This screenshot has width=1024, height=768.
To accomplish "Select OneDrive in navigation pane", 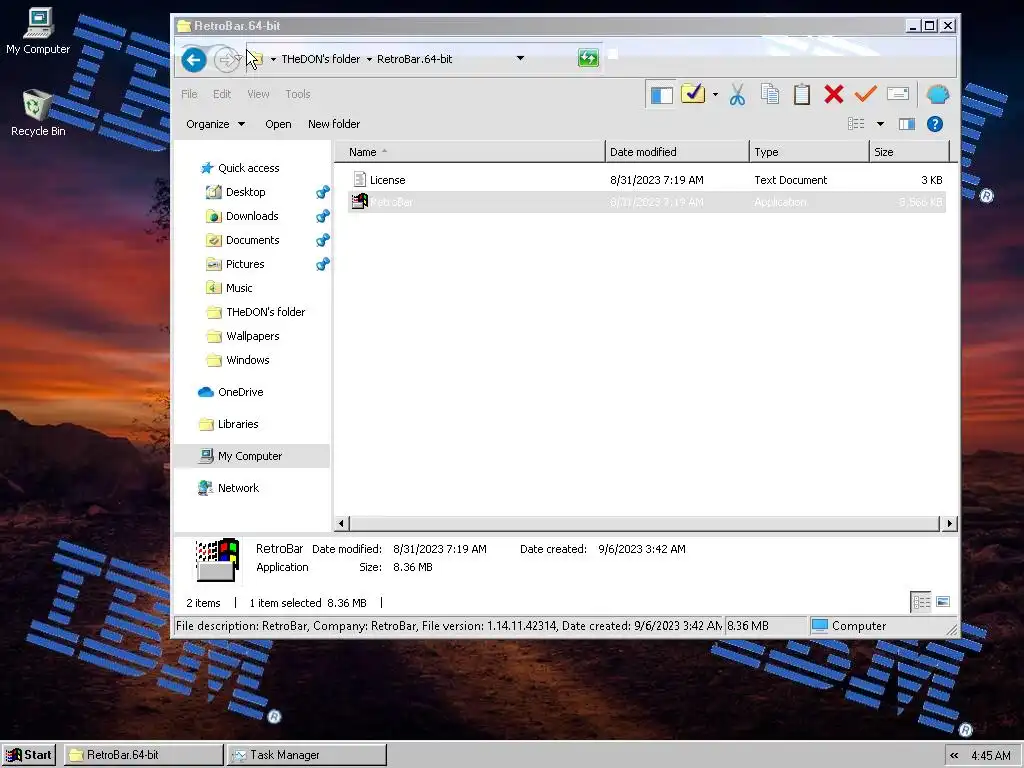I will (x=240, y=392).
